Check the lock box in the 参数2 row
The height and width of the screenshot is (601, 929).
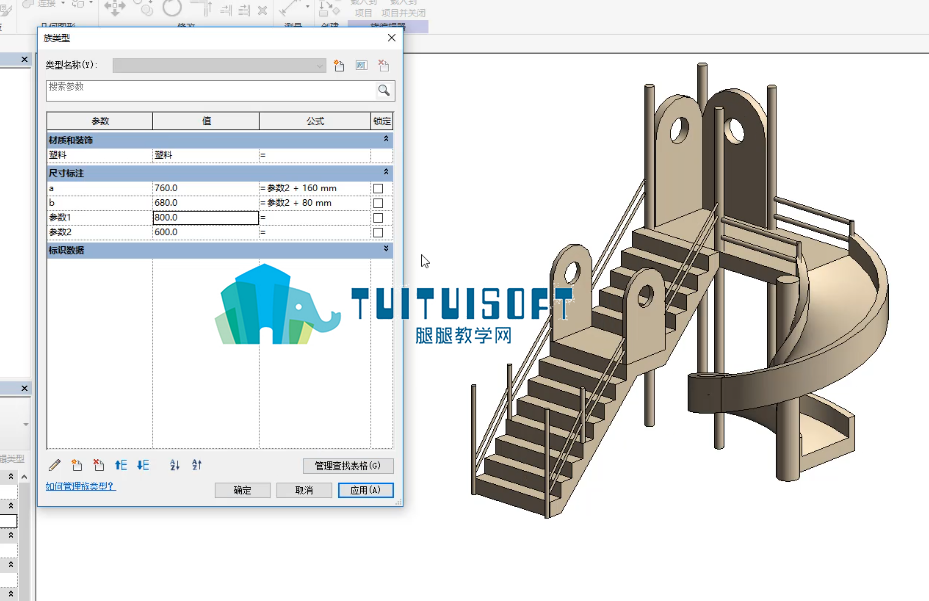[378, 233]
